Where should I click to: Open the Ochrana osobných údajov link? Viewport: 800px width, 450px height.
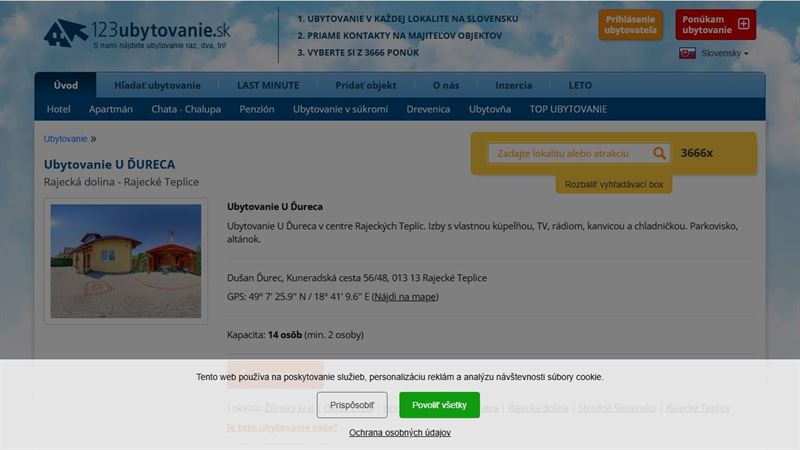pos(400,433)
